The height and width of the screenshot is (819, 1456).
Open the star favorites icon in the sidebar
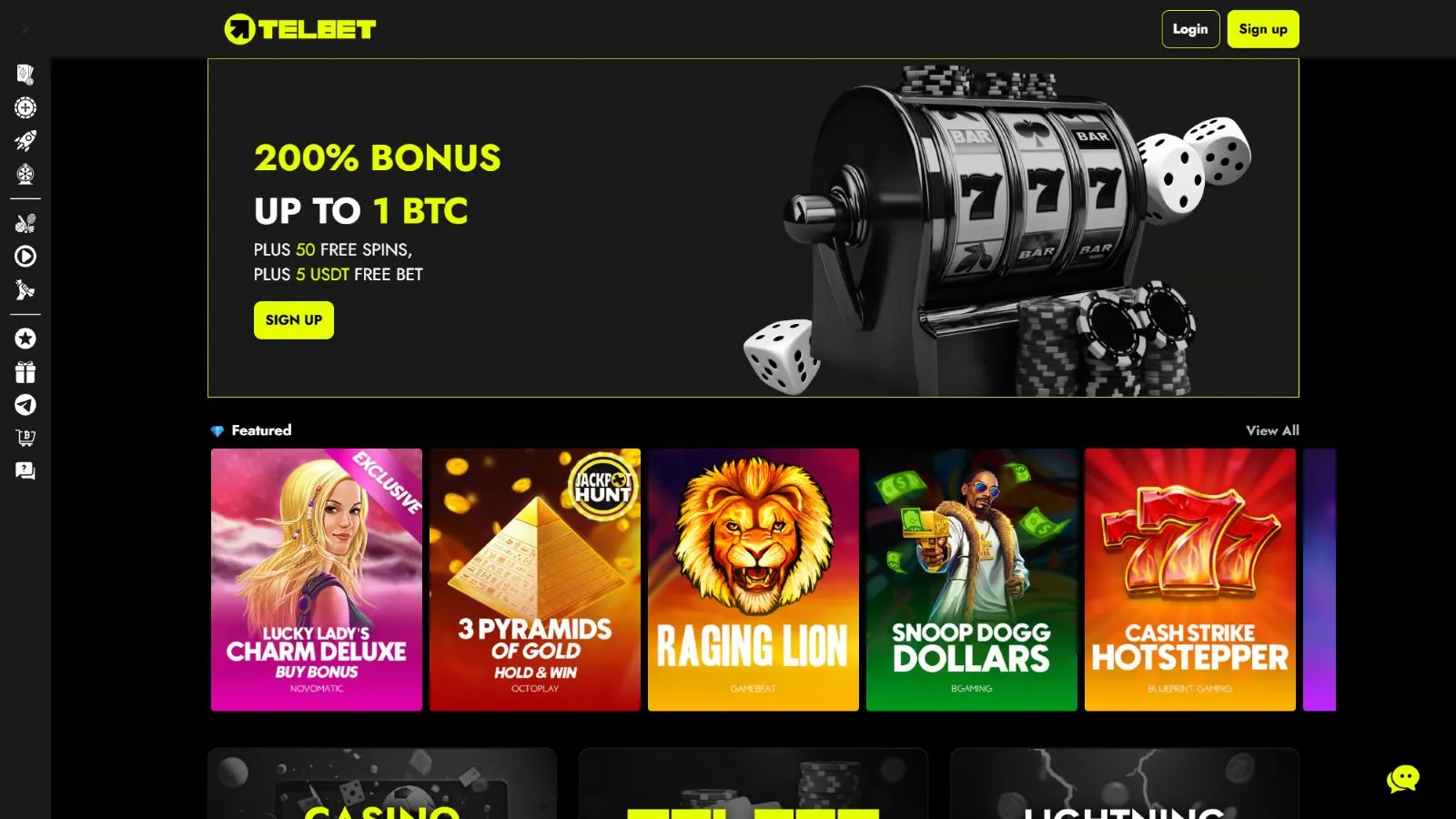point(25,339)
